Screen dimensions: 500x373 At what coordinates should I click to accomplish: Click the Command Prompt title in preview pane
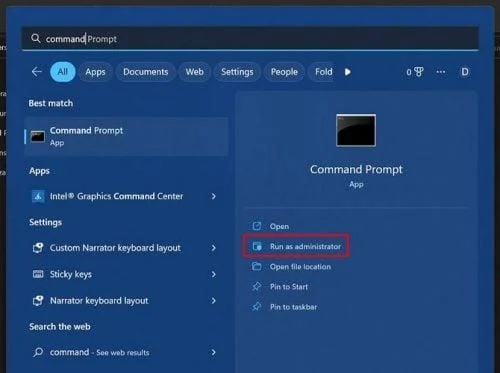(x=356, y=169)
